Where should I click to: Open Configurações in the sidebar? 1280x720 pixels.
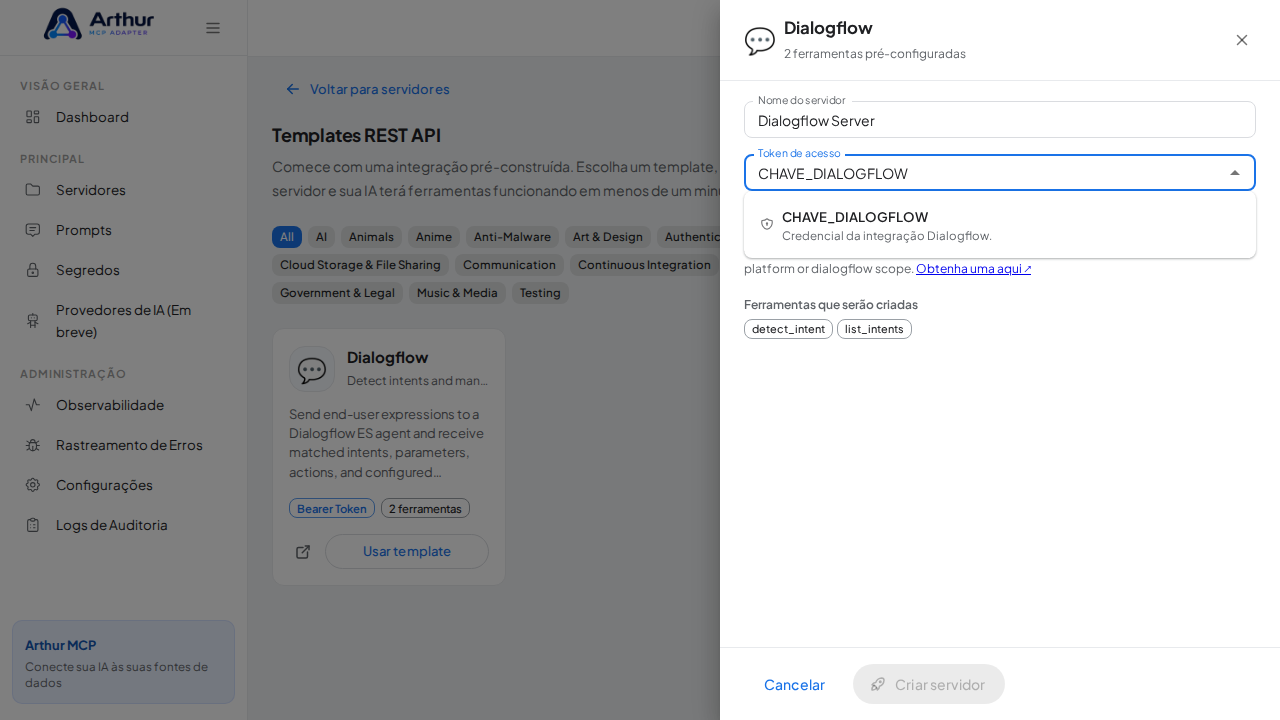(123, 485)
